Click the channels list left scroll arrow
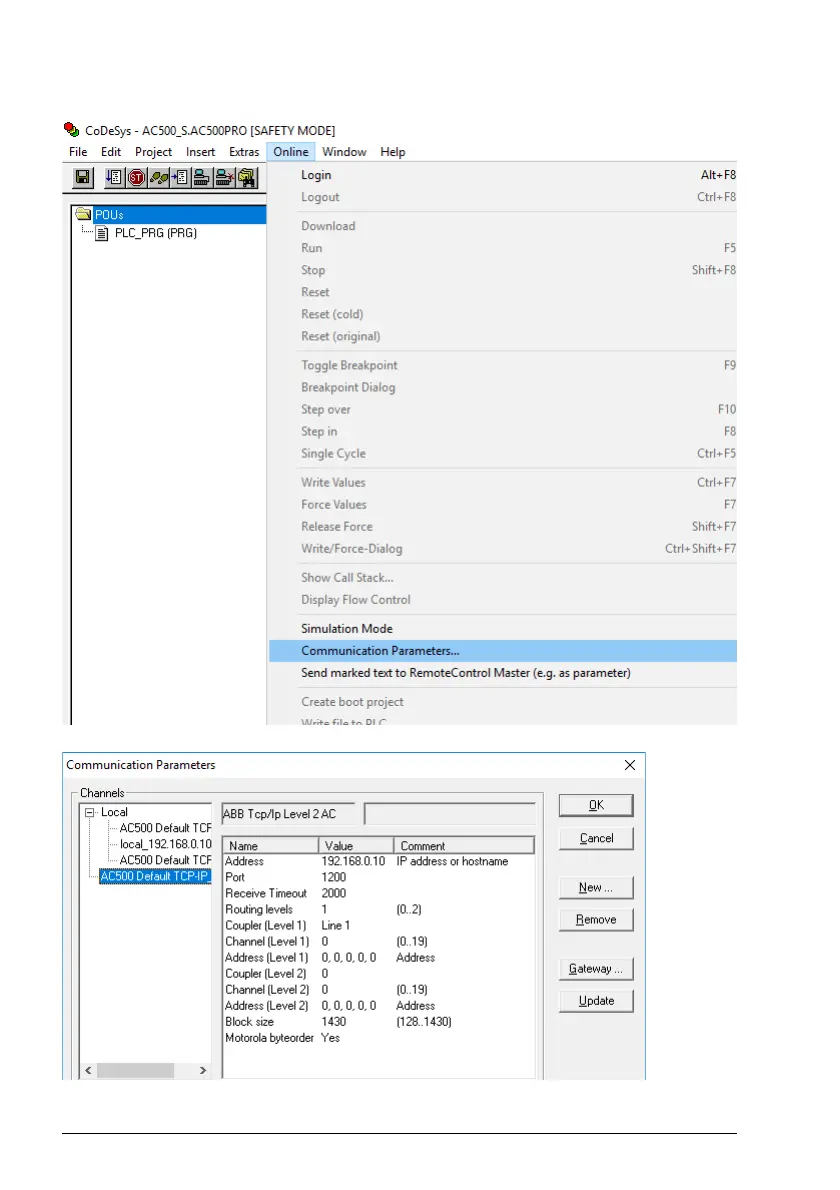 click(x=89, y=1070)
